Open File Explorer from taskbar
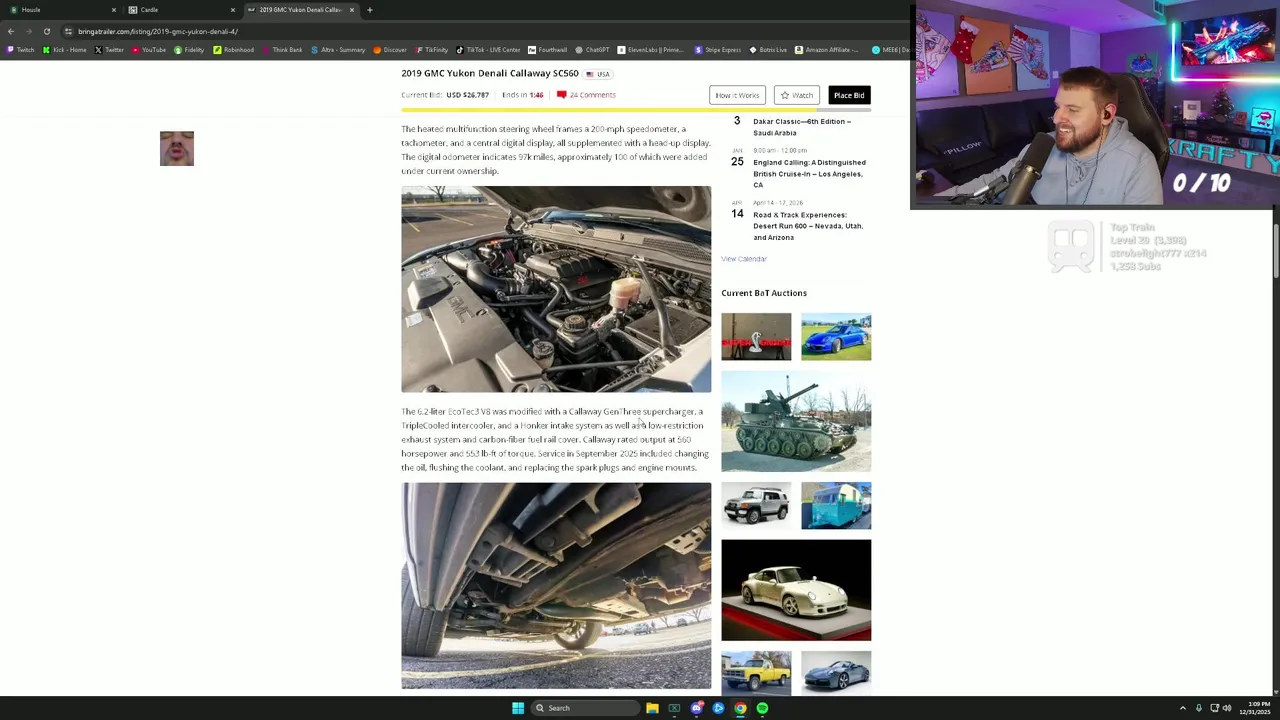Image resolution: width=1280 pixels, height=720 pixels. click(652, 708)
